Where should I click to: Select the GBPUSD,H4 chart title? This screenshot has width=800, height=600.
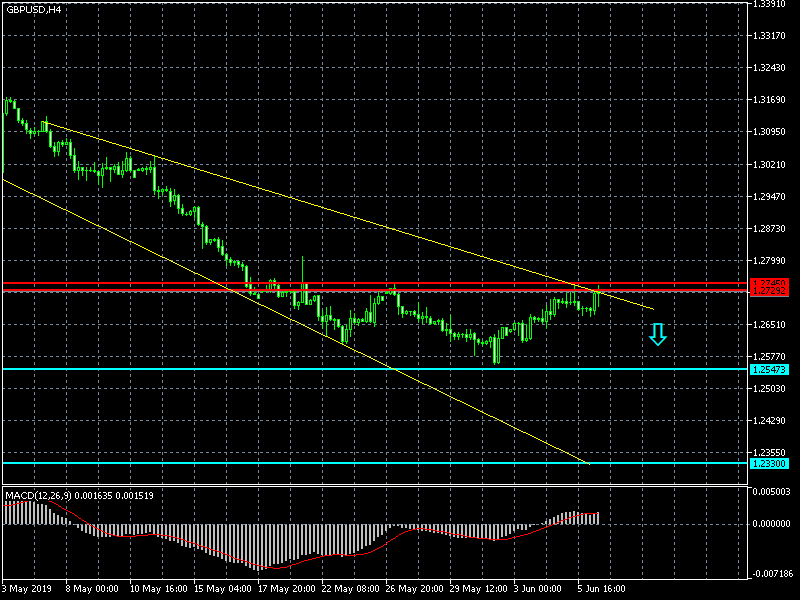[x=33, y=9]
